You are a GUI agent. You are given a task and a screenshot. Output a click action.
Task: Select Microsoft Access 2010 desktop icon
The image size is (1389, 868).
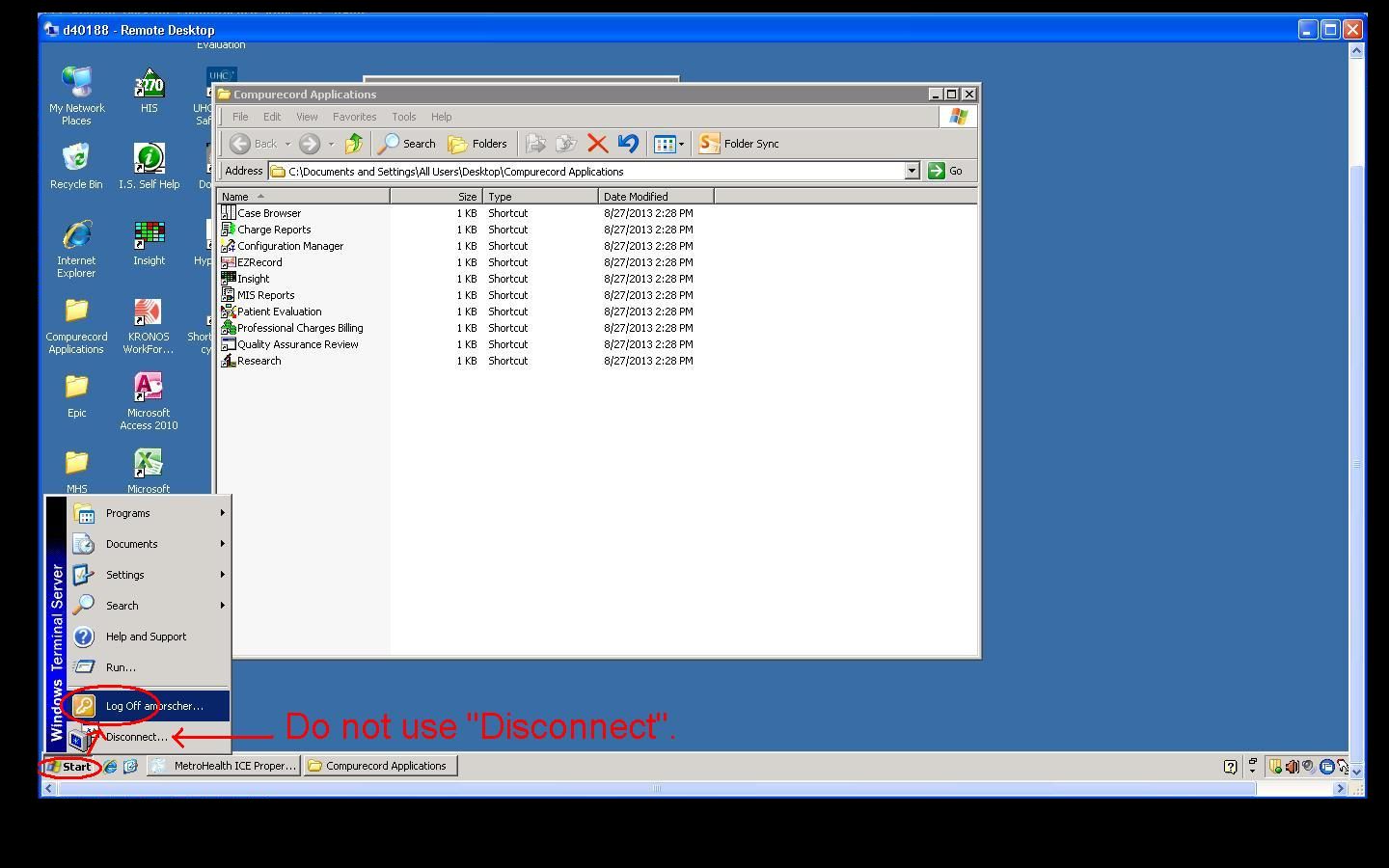(149, 400)
